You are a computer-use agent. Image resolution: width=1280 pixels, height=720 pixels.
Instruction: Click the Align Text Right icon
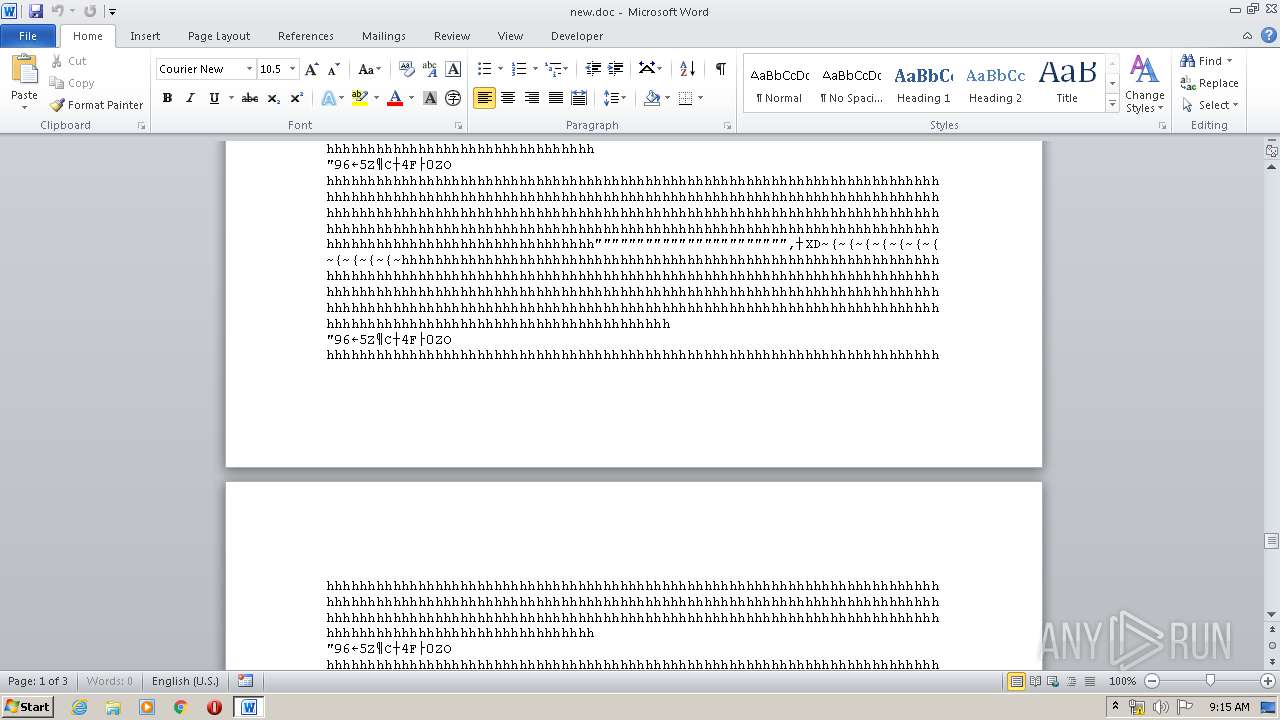(532, 98)
